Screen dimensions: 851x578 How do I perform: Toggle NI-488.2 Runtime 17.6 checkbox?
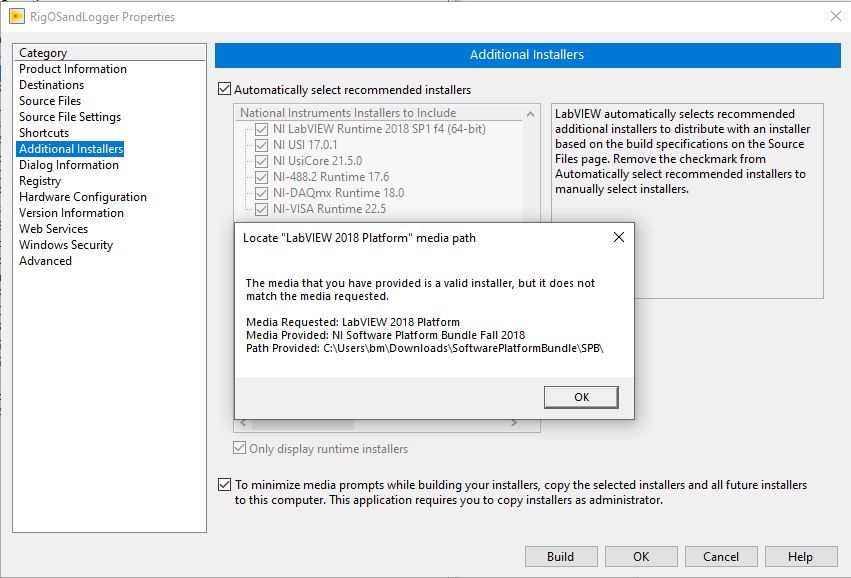pyautogui.click(x=261, y=177)
